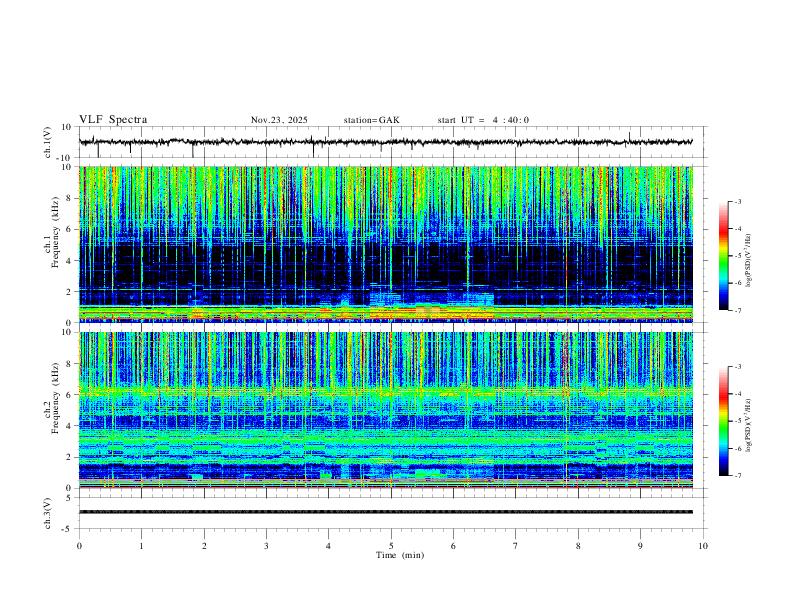This screenshot has height=612, width=792.
Task: Click time axis tick label "5"
Action: 391,546
